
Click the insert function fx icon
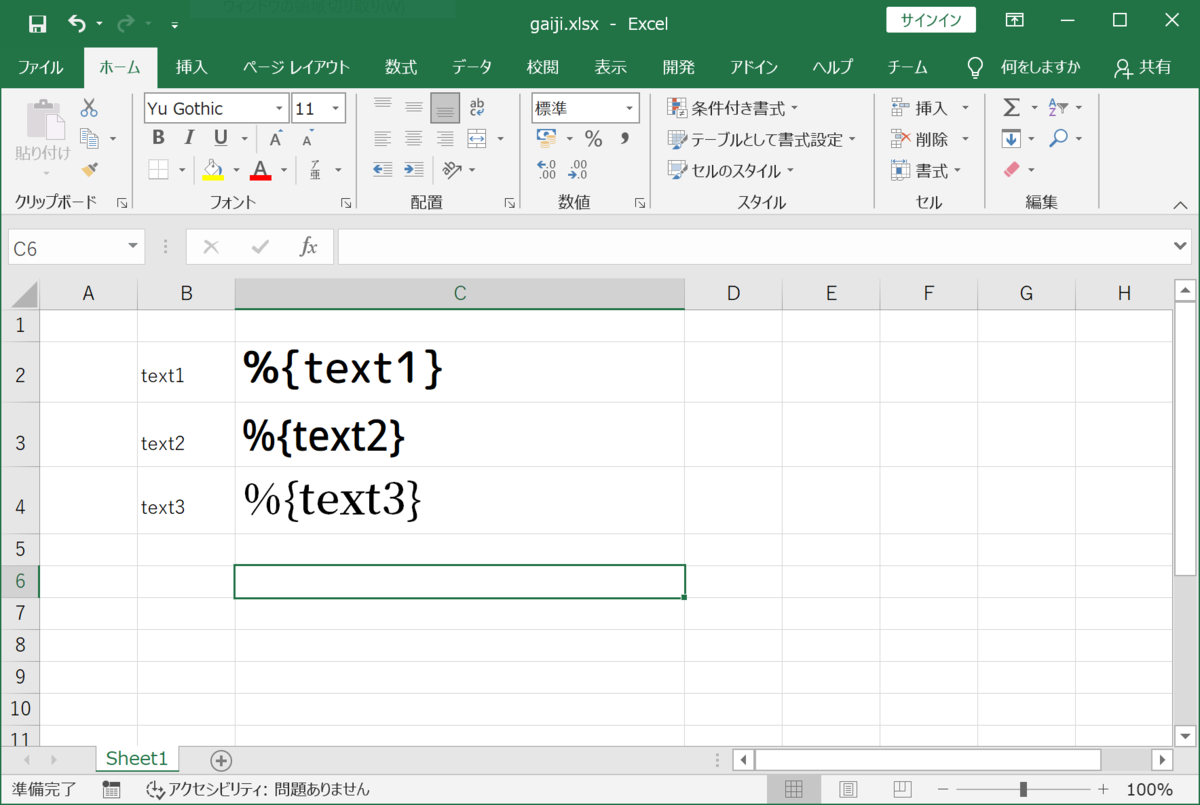(x=309, y=247)
